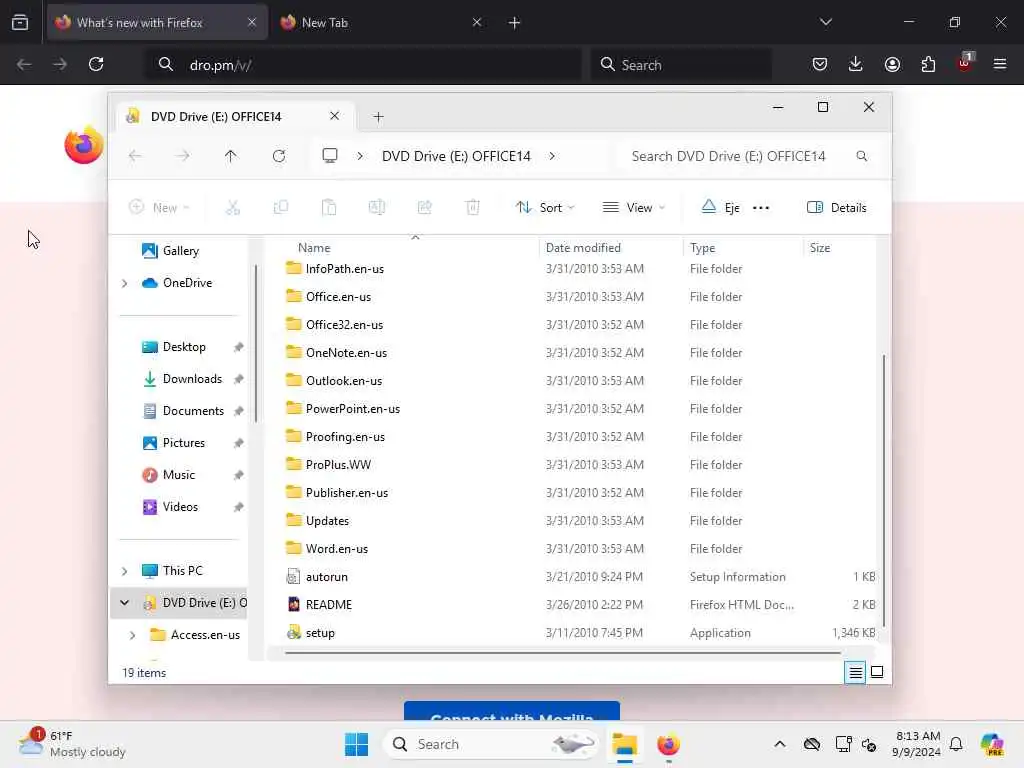1024x768 pixels.
Task: Open Firefox View icon at top left
Action: 20,22
